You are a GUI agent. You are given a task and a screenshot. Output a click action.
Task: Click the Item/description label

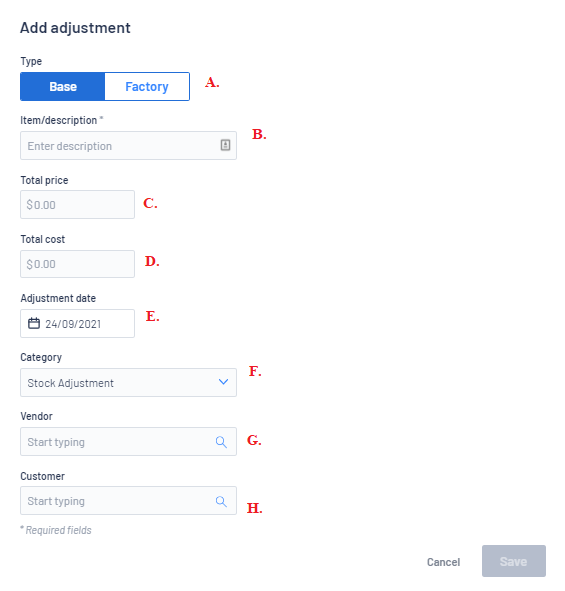coord(61,120)
